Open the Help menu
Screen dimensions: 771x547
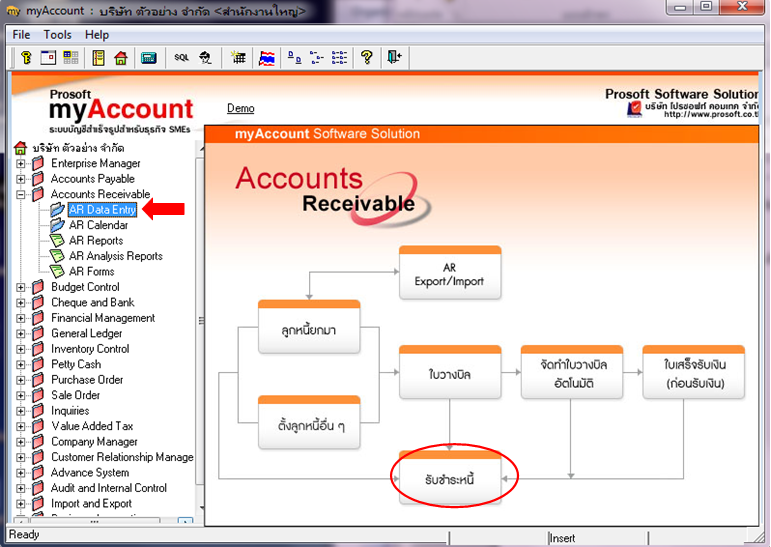[97, 35]
